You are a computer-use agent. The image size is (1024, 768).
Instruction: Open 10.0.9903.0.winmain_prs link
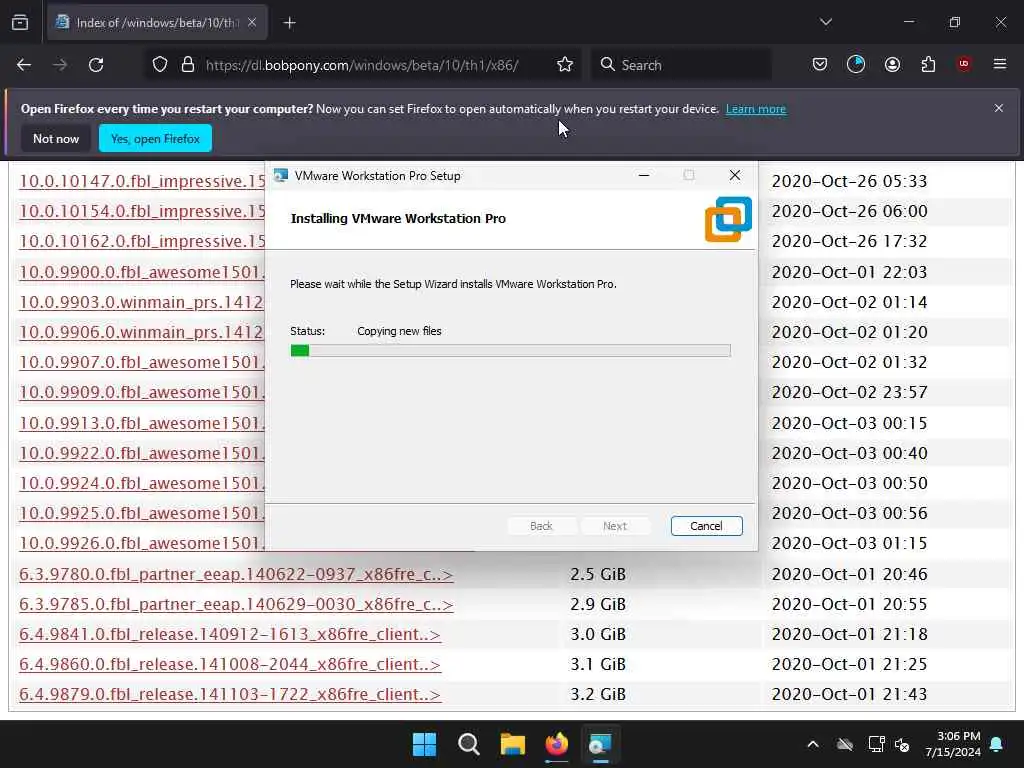tap(141, 302)
